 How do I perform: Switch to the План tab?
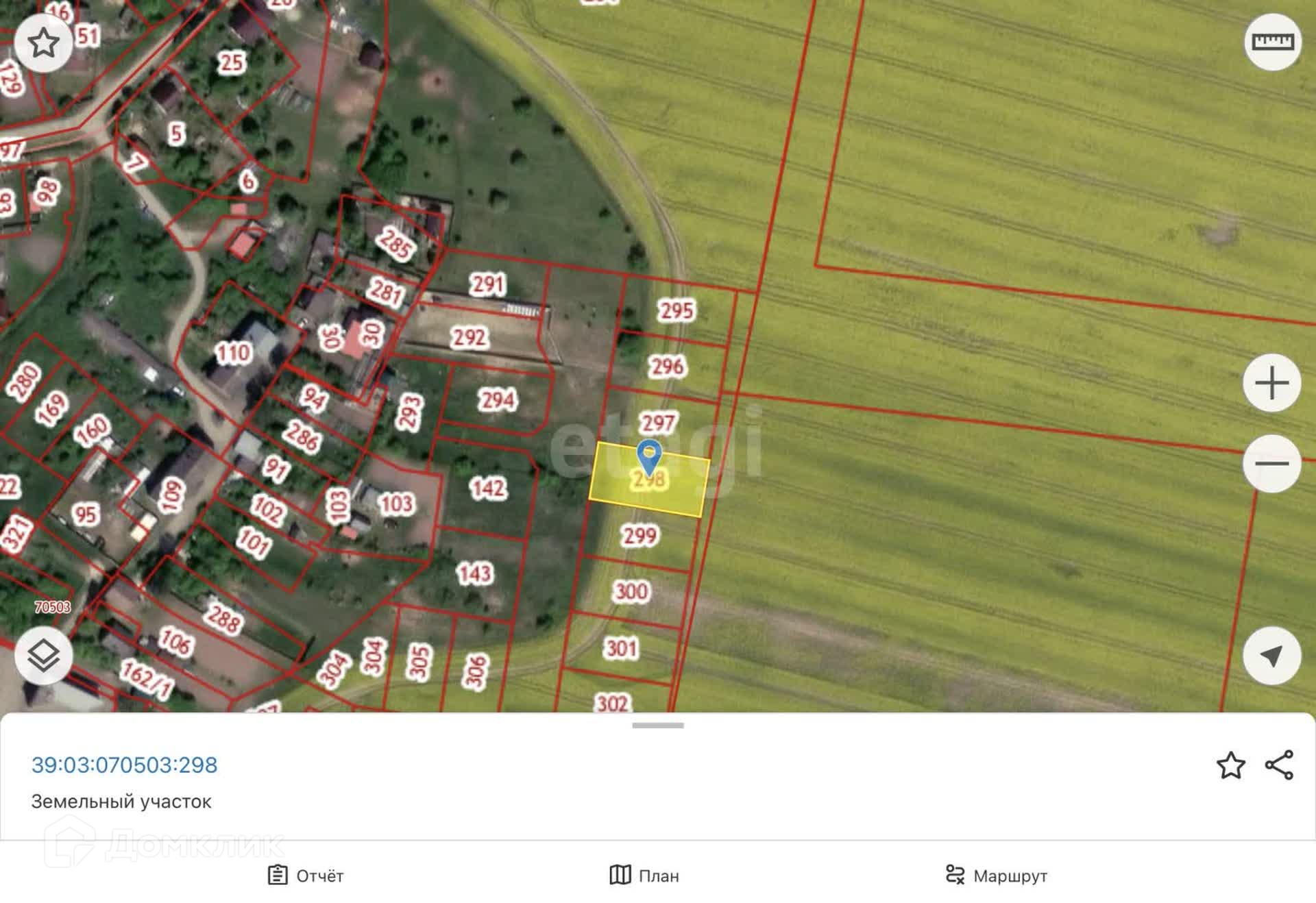[644, 875]
